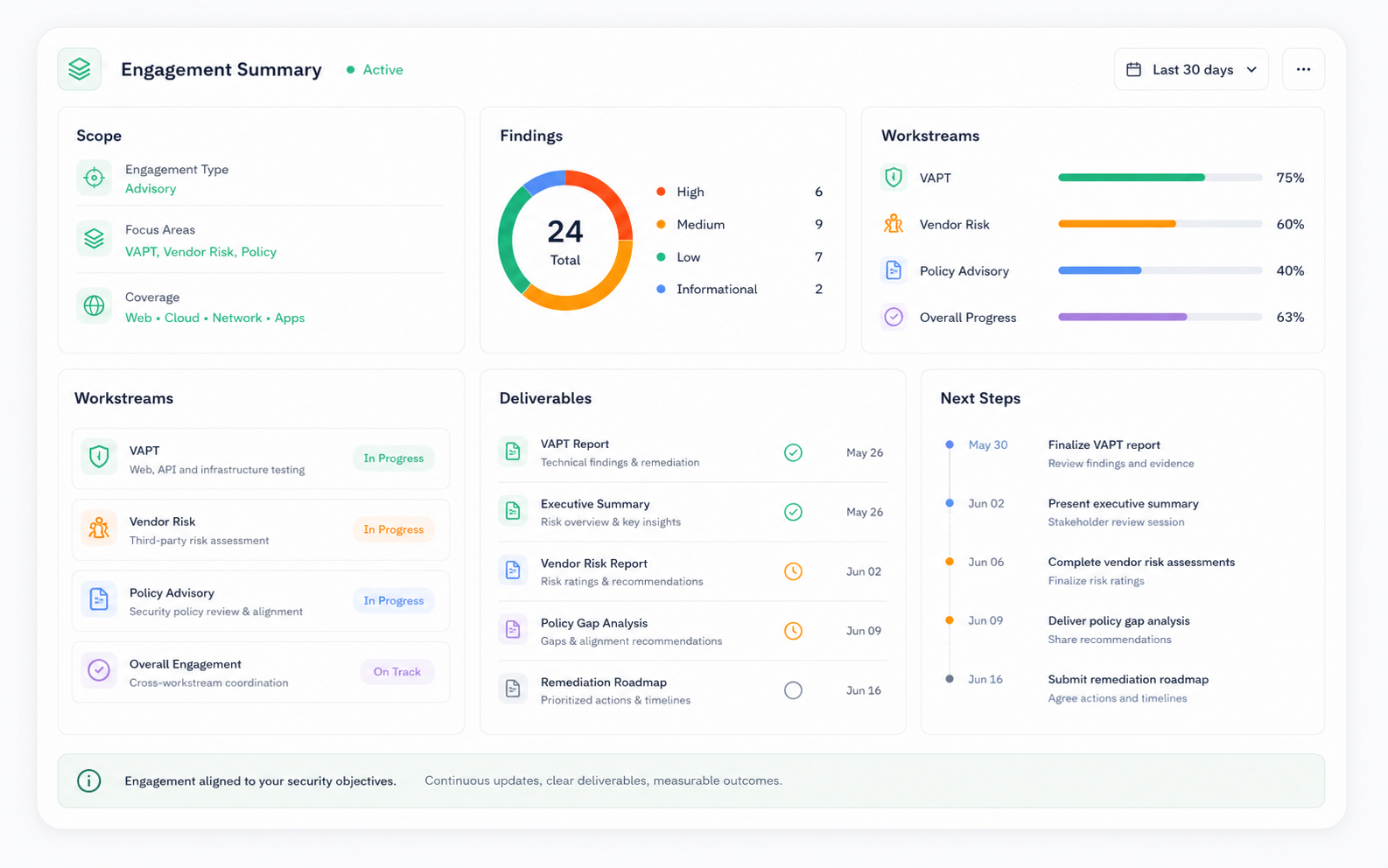Click the VAPT 75% progress bar

tap(1160, 178)
